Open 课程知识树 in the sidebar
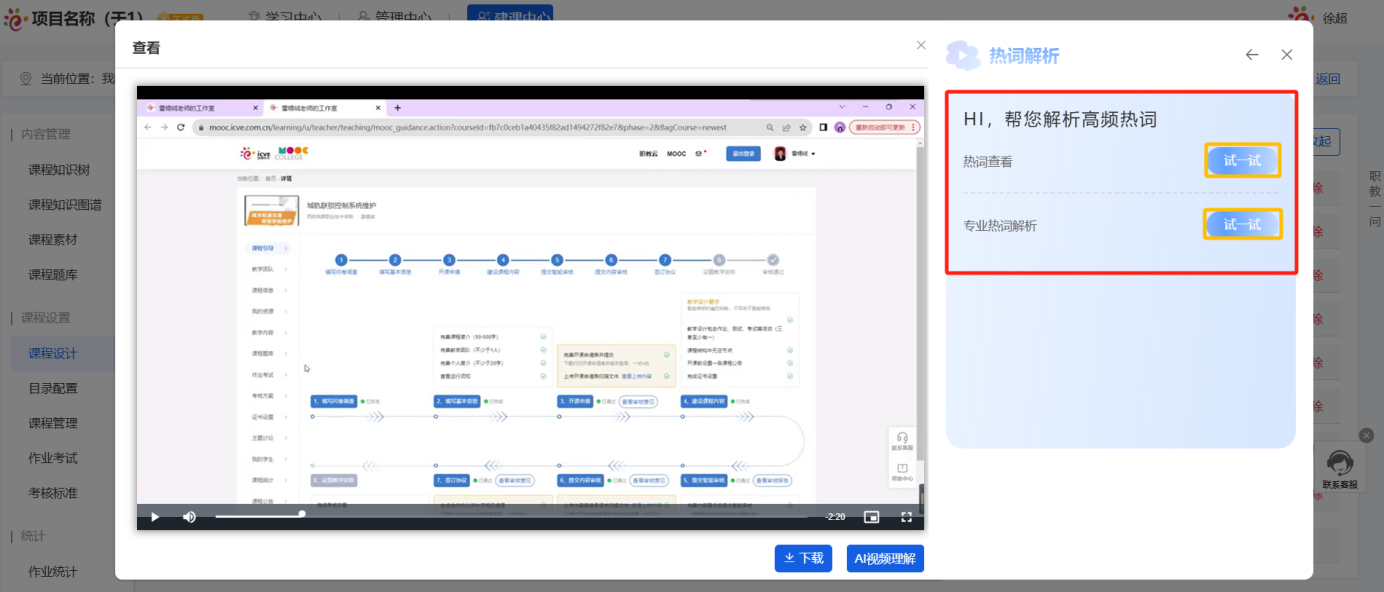The height and width of the screenshot is (592, 1384). pyautogui.click(x=59, y=169)
